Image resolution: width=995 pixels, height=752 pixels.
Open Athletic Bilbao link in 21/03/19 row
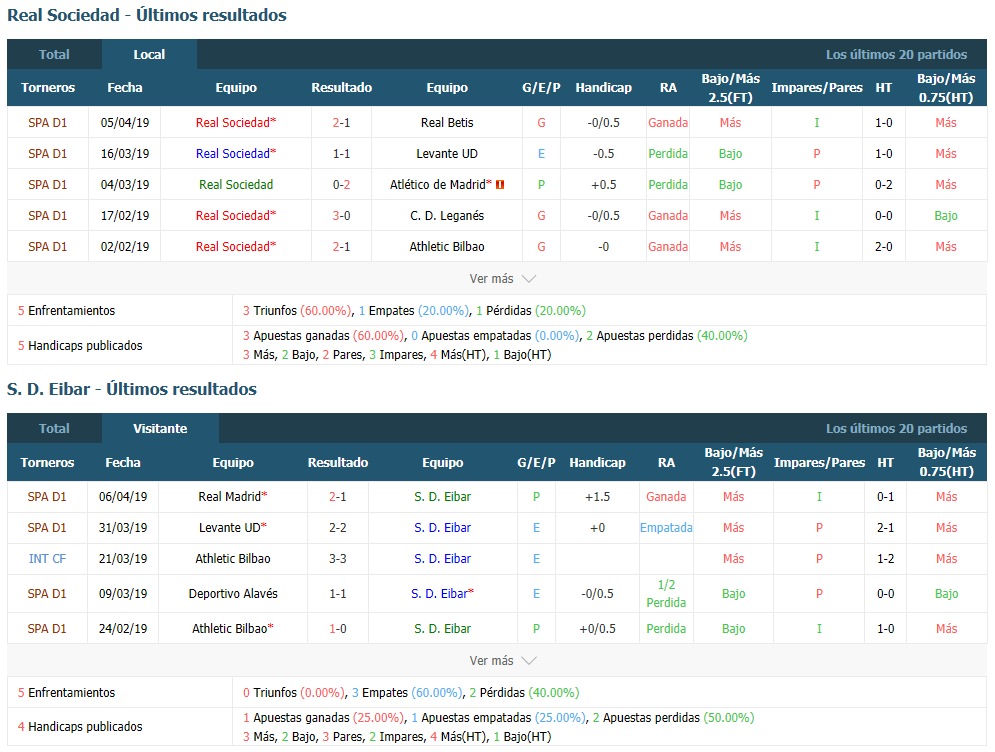point(233,559)
